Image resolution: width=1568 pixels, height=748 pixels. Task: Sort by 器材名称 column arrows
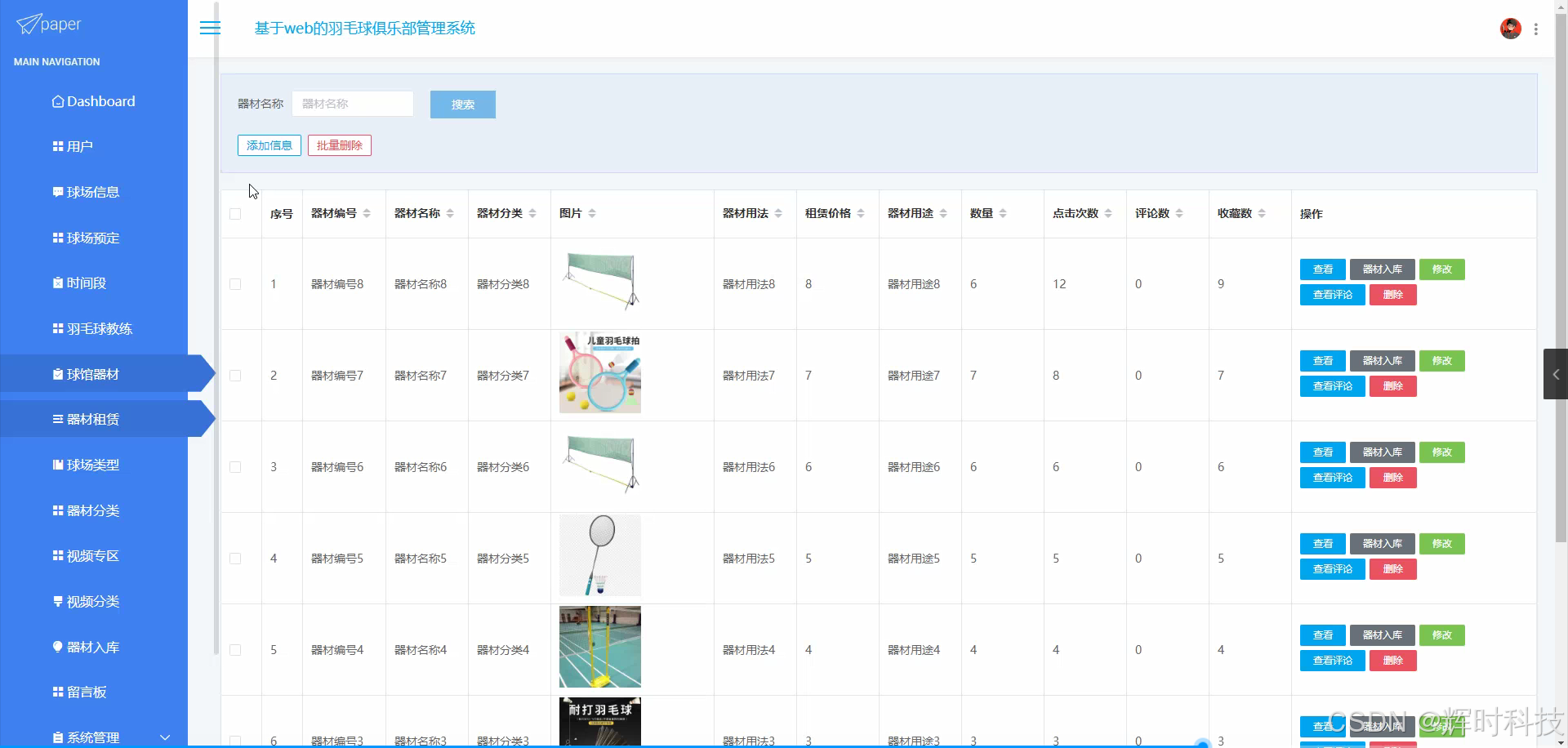coord(450,213)
